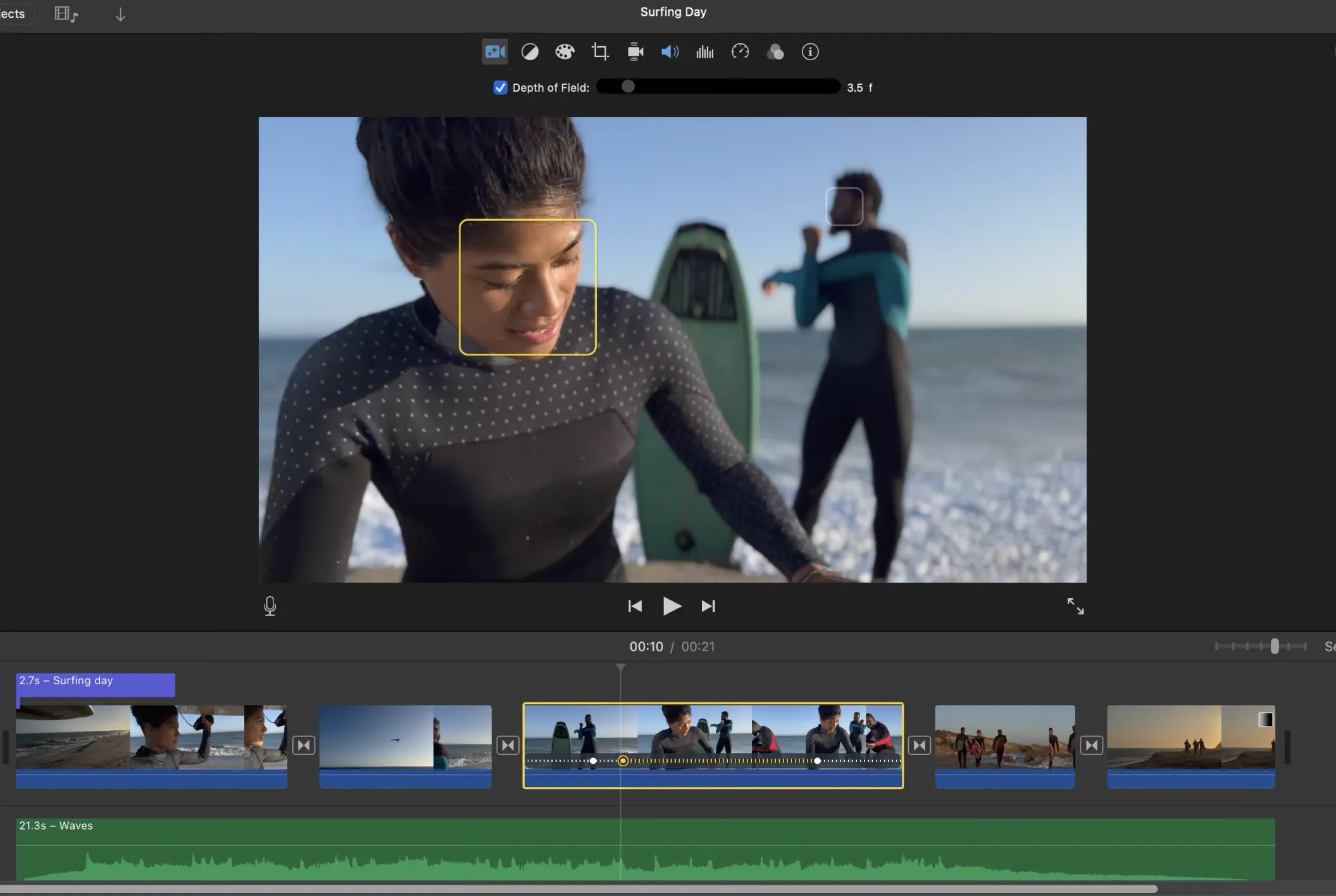Select the Cropping tool

[x=600, y=51]
